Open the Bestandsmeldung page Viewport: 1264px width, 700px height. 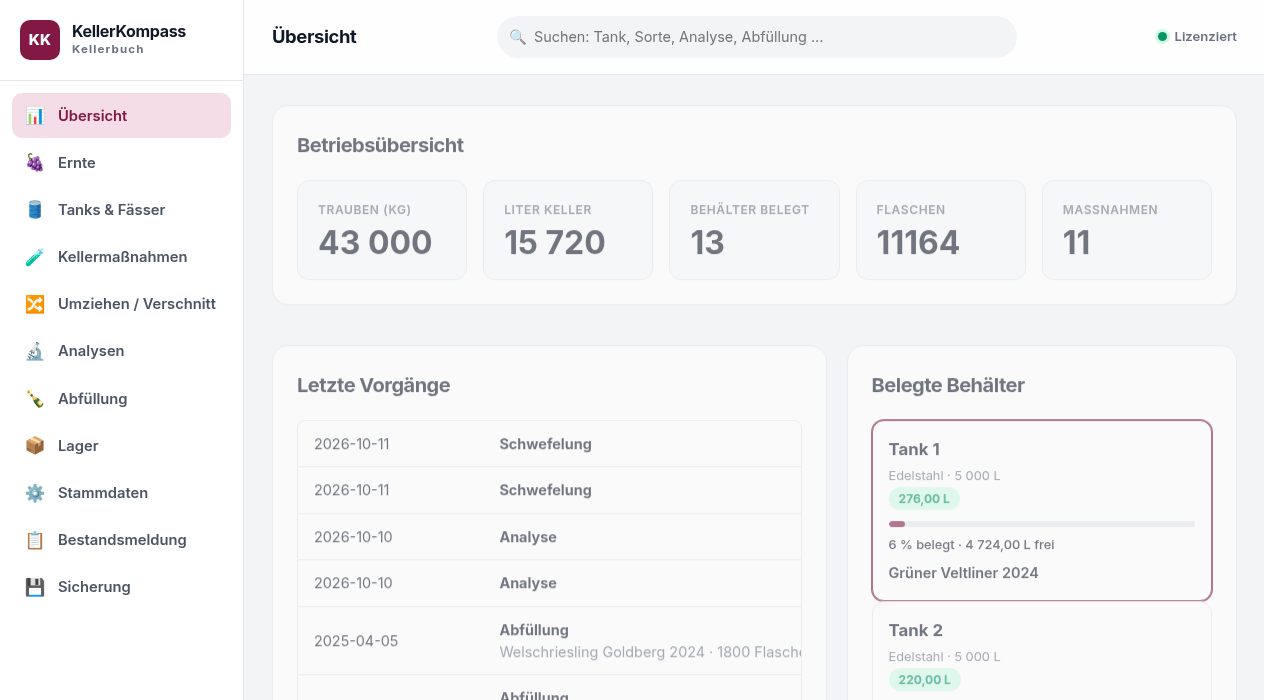121,540
